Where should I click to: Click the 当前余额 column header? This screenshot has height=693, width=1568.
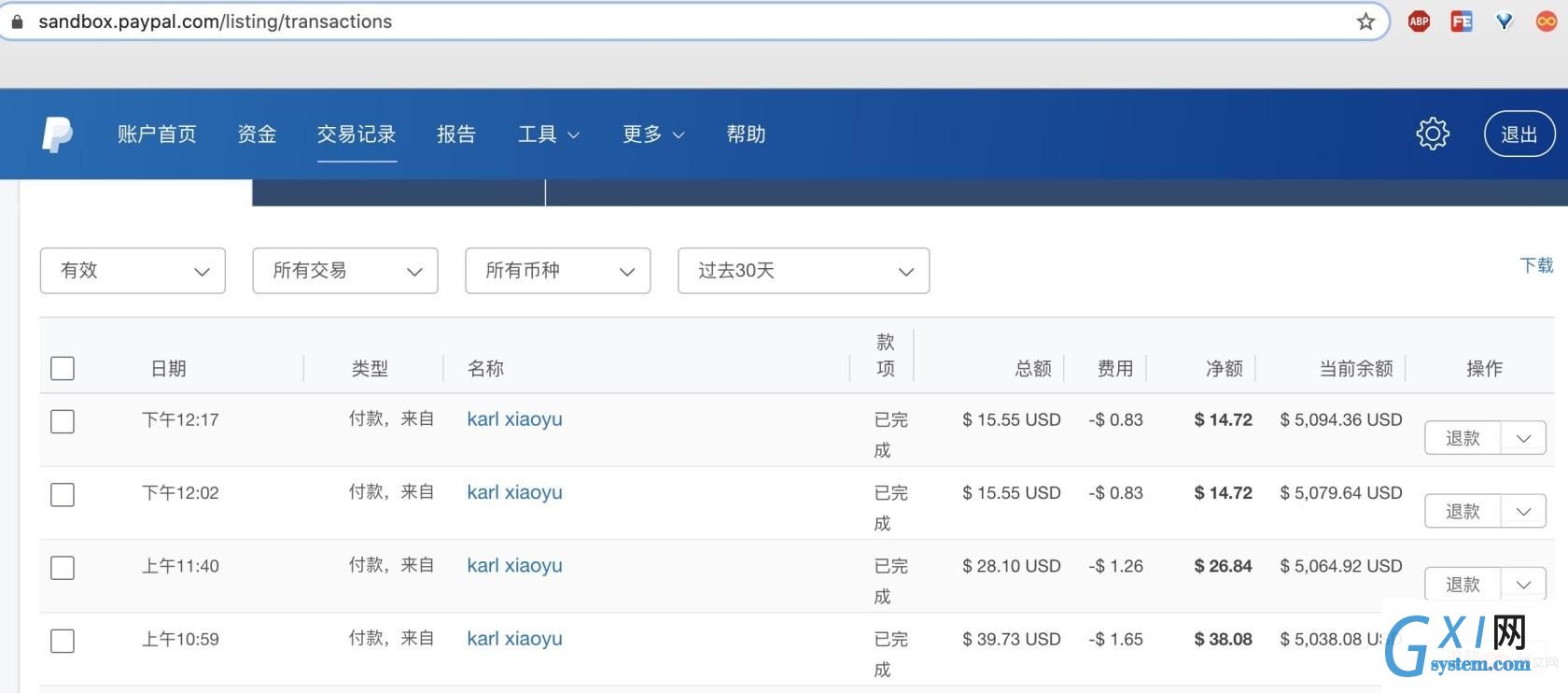[x=1356, y=369]
